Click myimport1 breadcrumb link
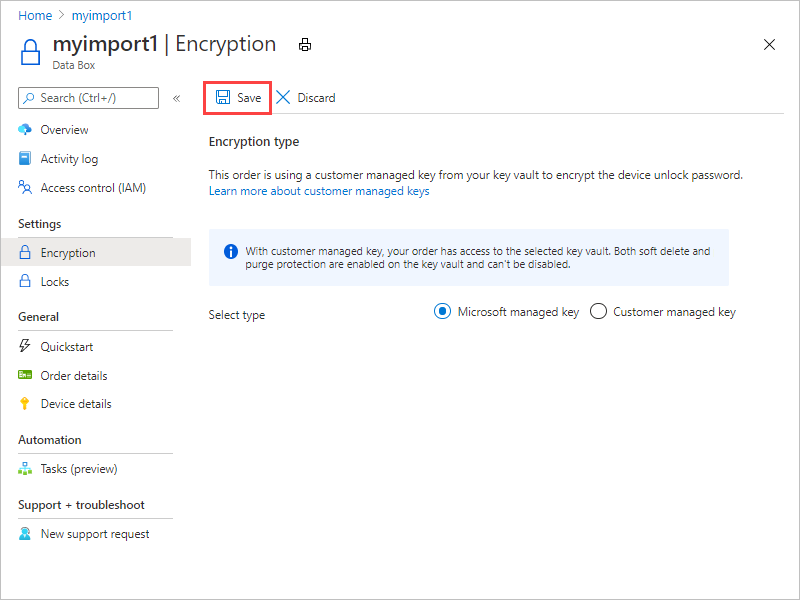Viewport: 800px width, 600px height. 102,16
